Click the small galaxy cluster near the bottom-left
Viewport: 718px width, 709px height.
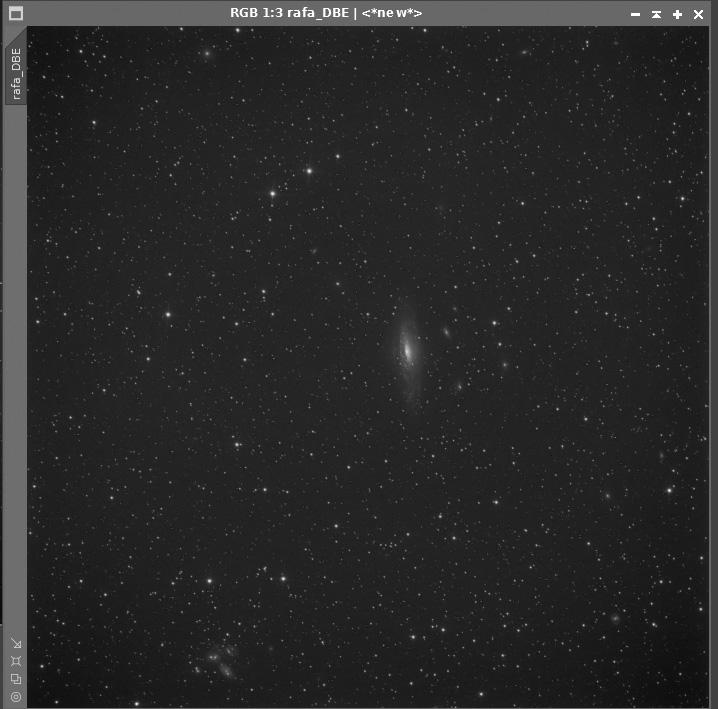click(220, 660)
